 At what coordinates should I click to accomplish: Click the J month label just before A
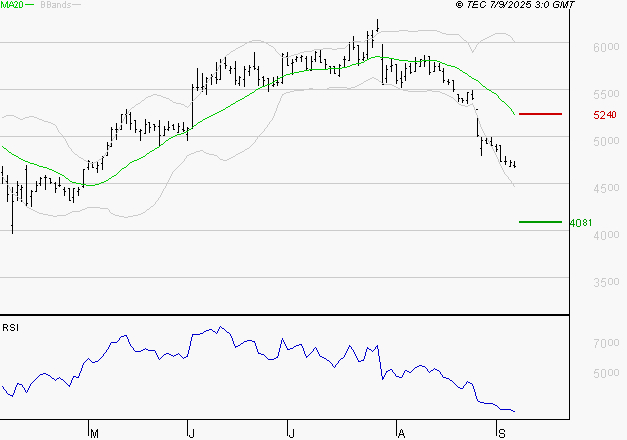(x=291, y=433)
